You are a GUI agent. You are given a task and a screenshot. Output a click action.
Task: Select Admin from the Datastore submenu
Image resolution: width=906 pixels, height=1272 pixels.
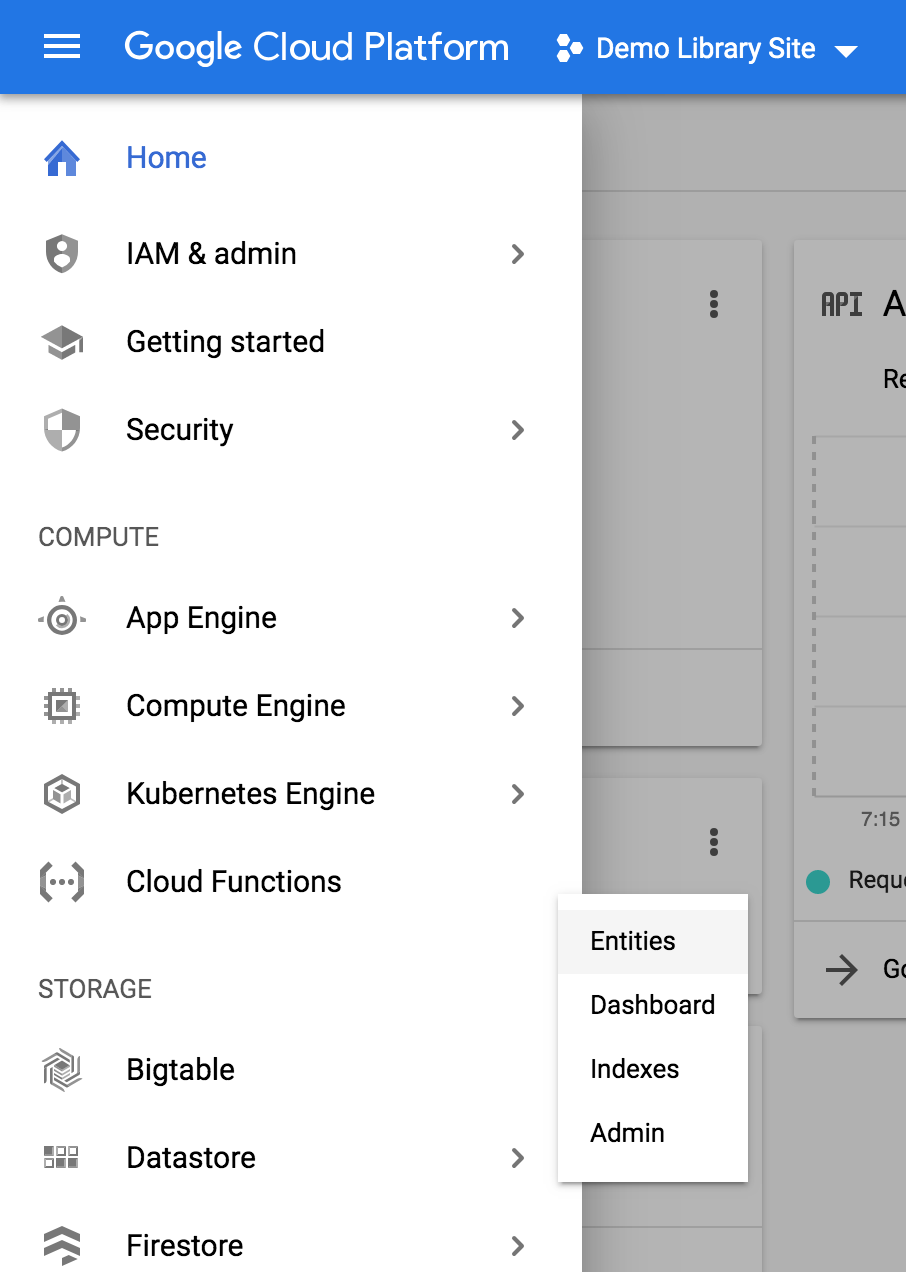(x=653, y=1133)
